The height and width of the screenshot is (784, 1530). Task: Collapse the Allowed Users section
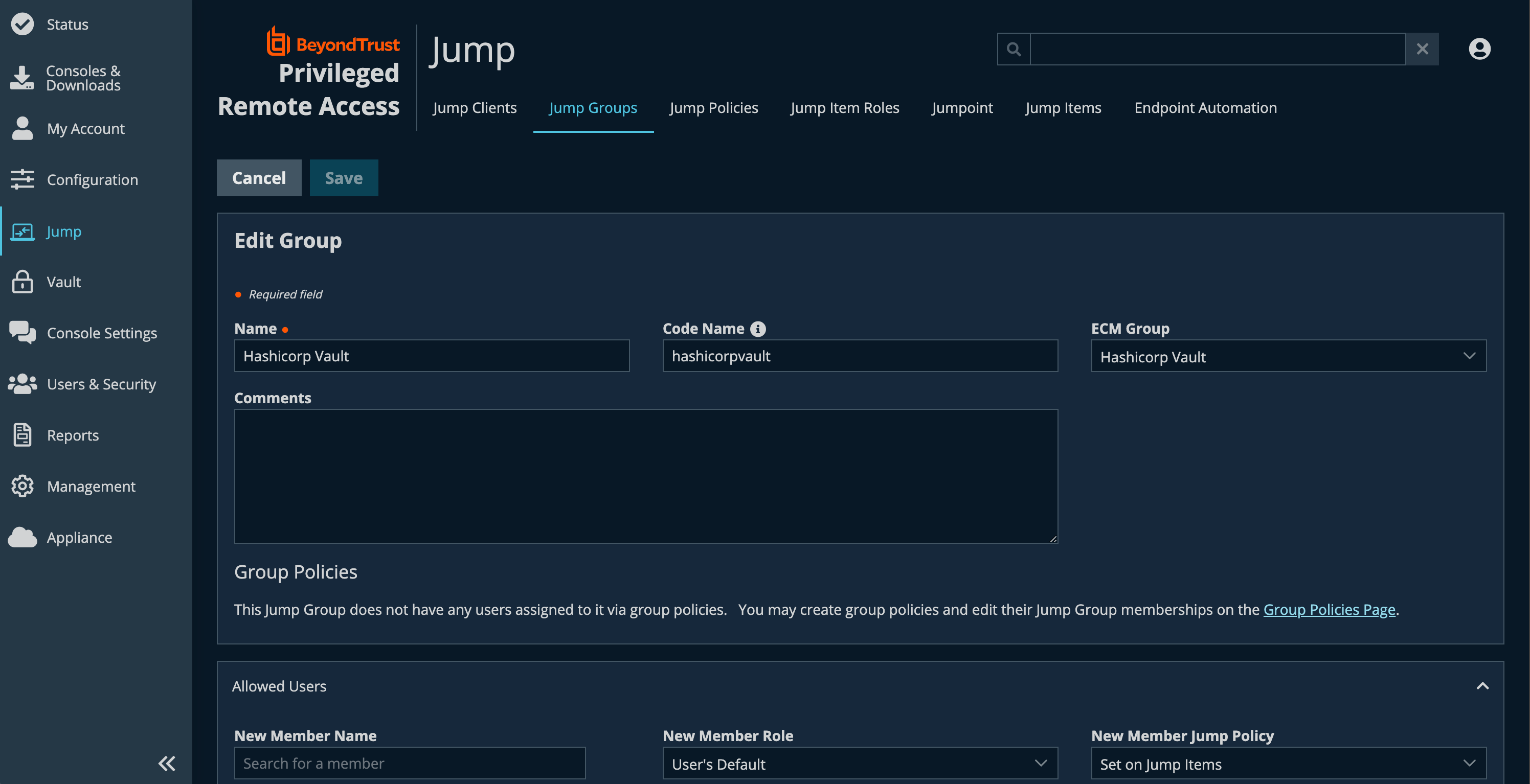[1482, 685]
